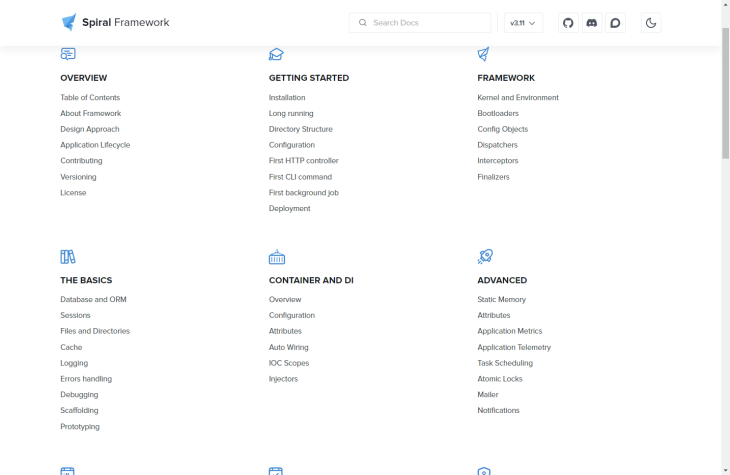The width and height of the screenshot is (730, 475).
Task: Expand the v3.11 version dropdown
Action: pos(523,23)
